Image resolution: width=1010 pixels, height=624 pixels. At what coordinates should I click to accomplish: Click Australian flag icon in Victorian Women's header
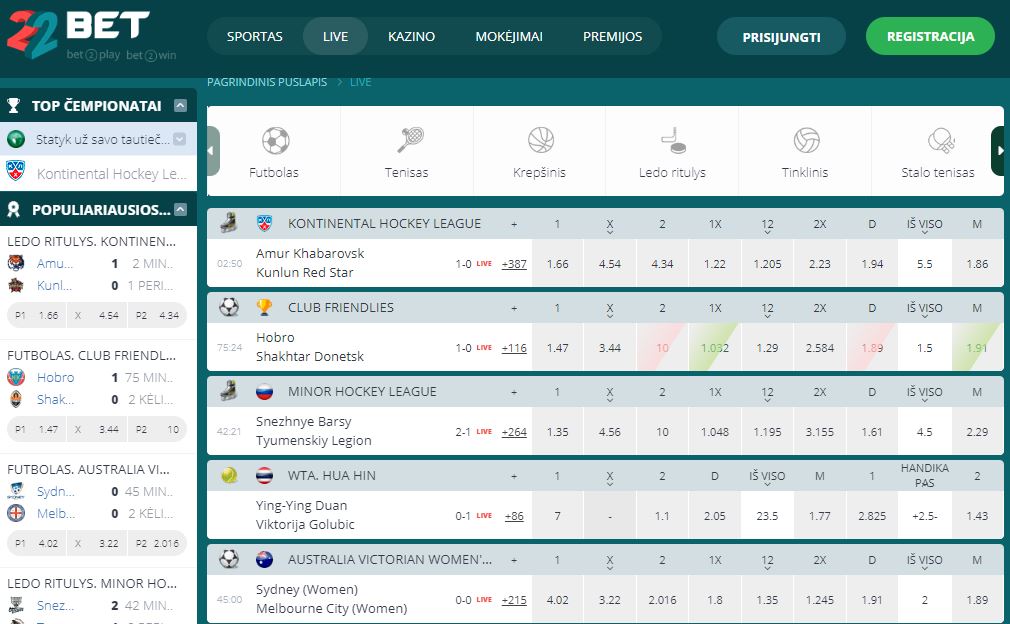(265, 559)
